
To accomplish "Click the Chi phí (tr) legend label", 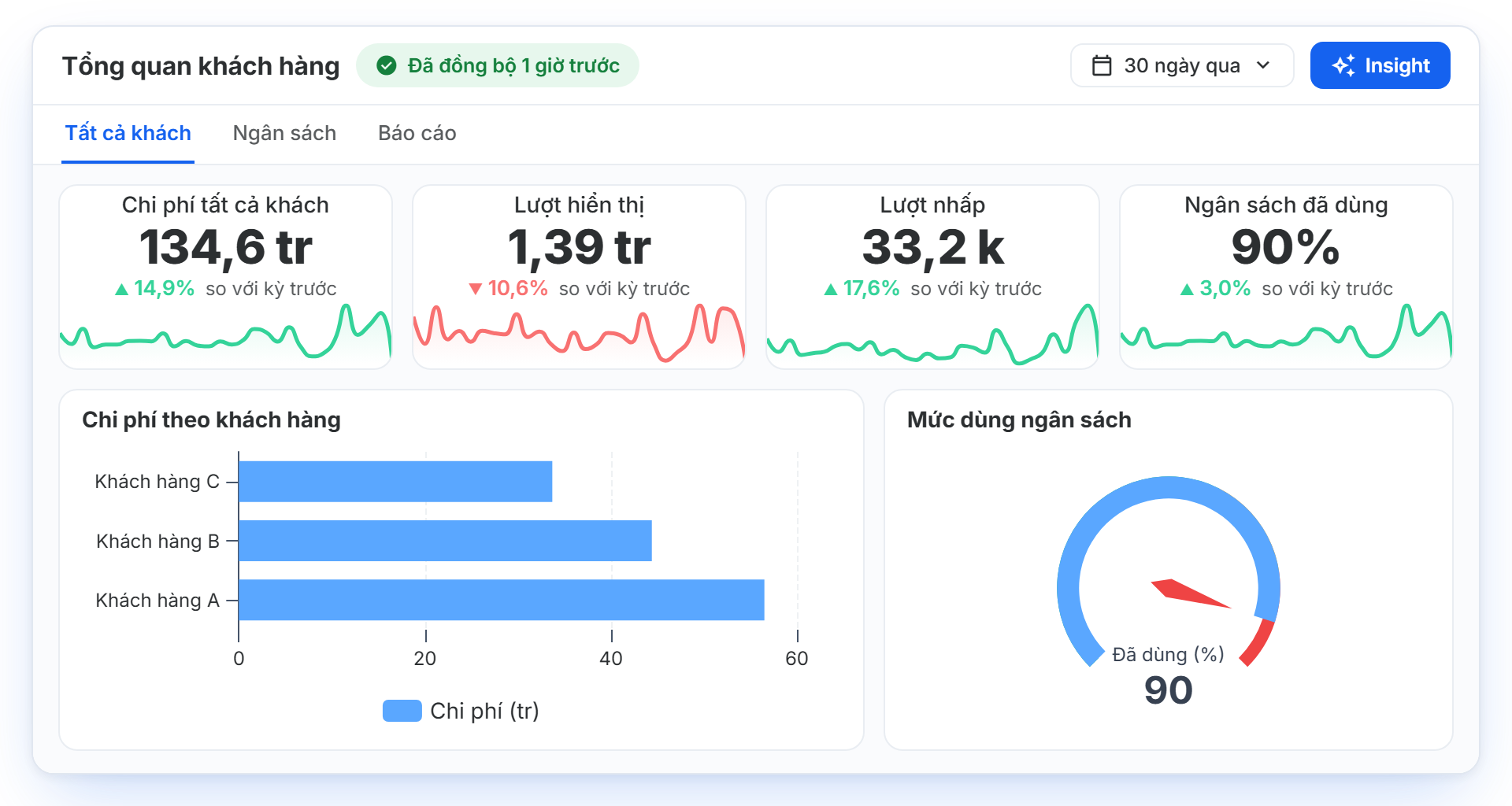I will (x=484, y=711).
